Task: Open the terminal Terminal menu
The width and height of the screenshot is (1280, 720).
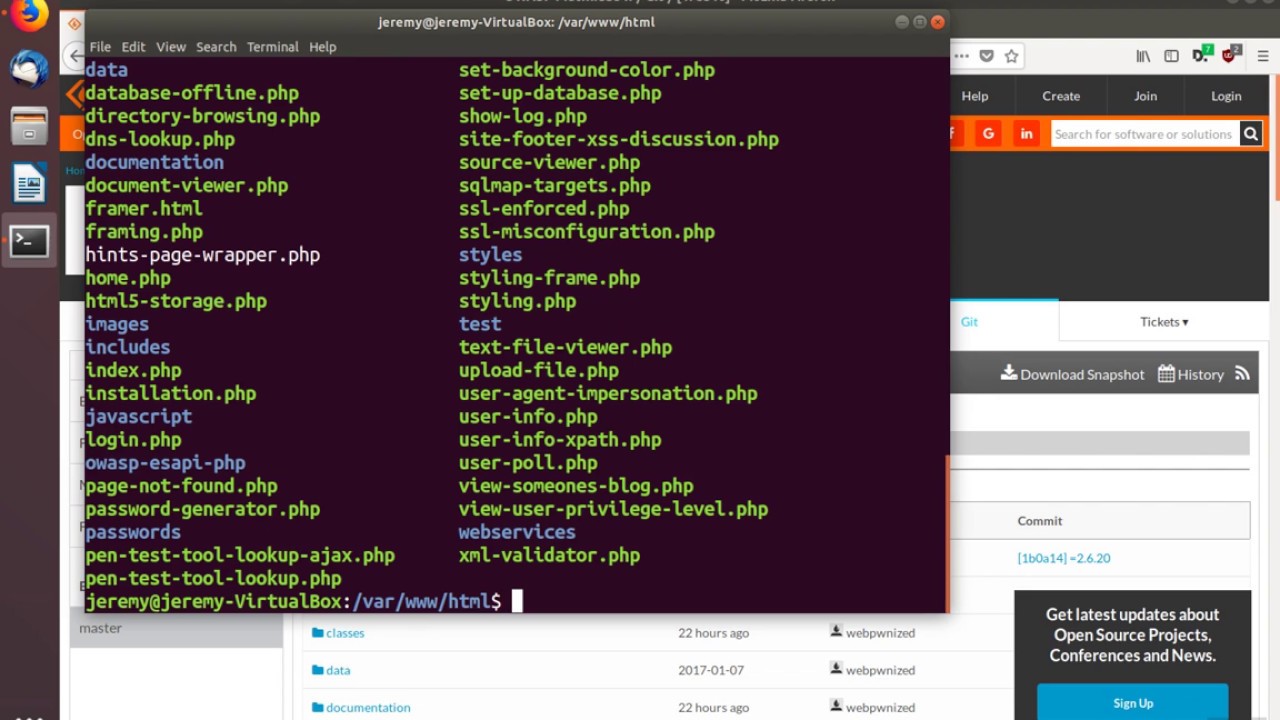Action: pos(273,47)
